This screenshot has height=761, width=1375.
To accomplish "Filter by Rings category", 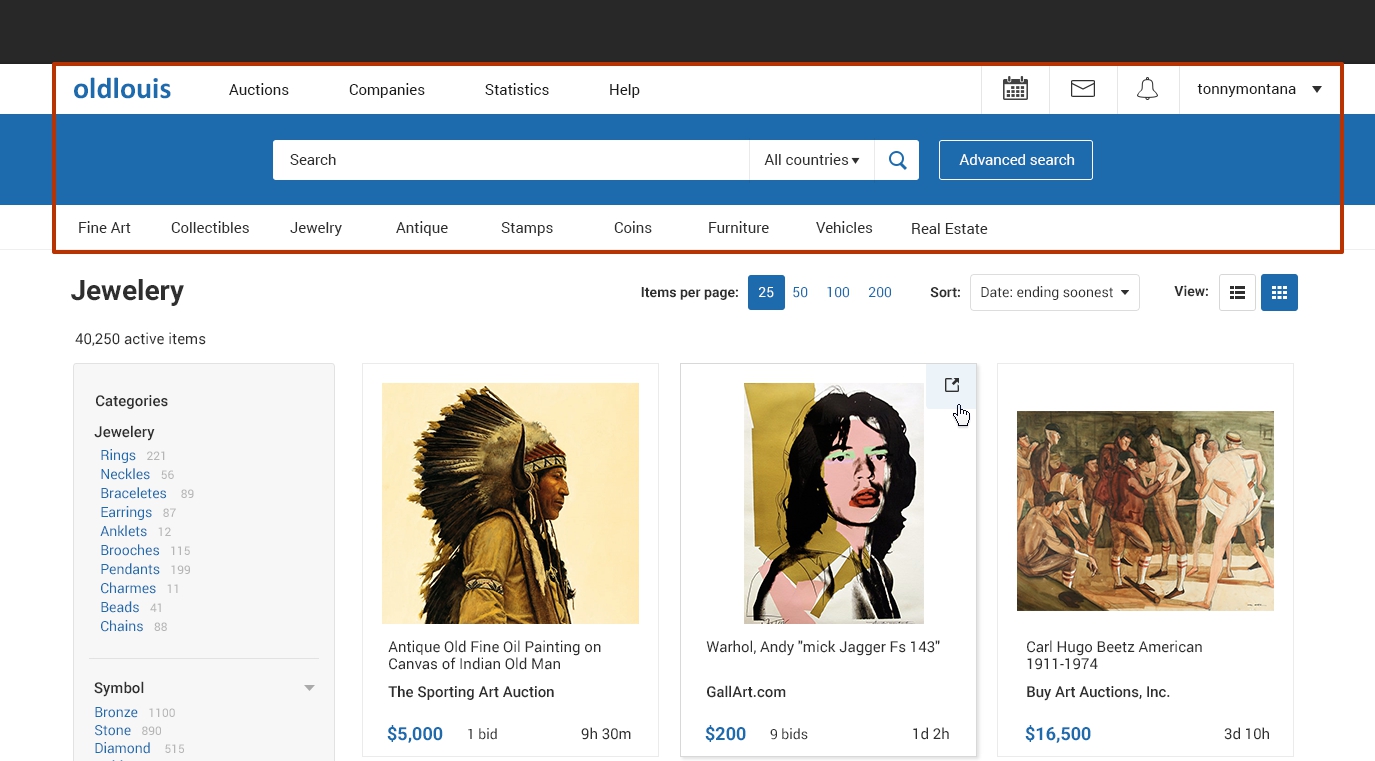I will coord(118,455).
